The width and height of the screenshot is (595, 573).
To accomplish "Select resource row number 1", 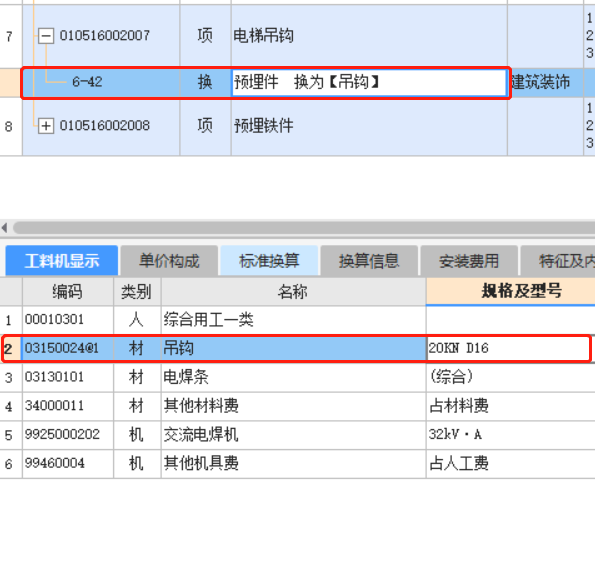I will pyautogui.click(x=11, y=320).
